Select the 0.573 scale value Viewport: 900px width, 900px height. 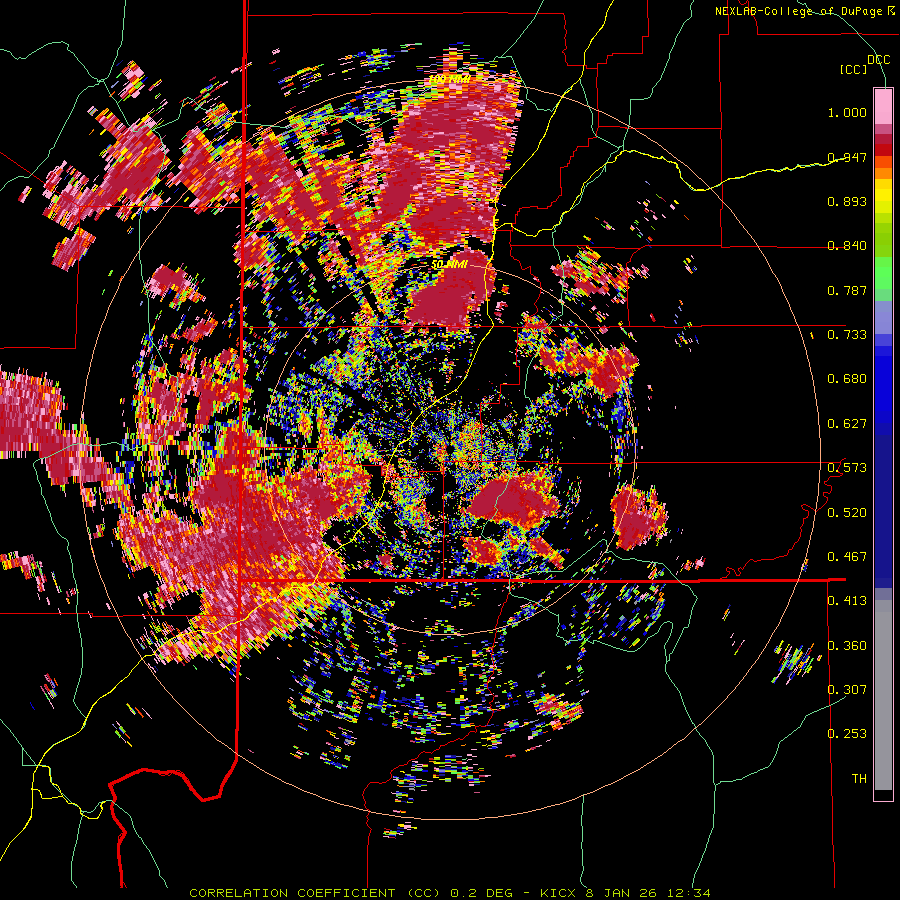[847, 468]
